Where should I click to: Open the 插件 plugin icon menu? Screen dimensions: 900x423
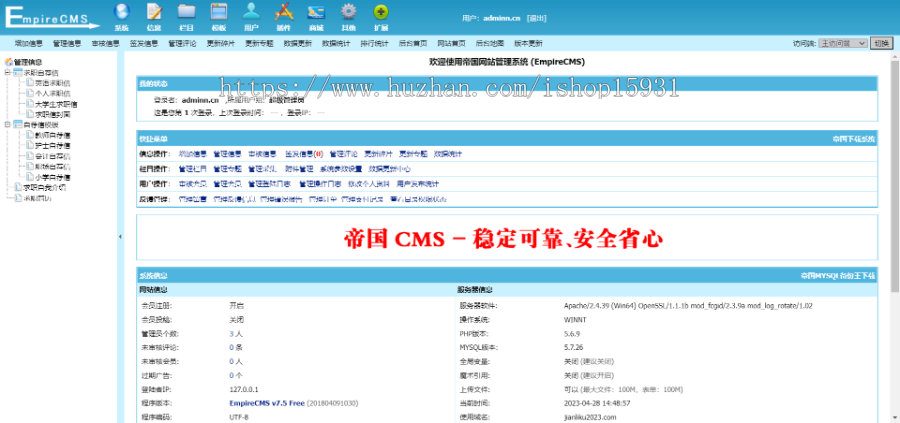(284, 17)
